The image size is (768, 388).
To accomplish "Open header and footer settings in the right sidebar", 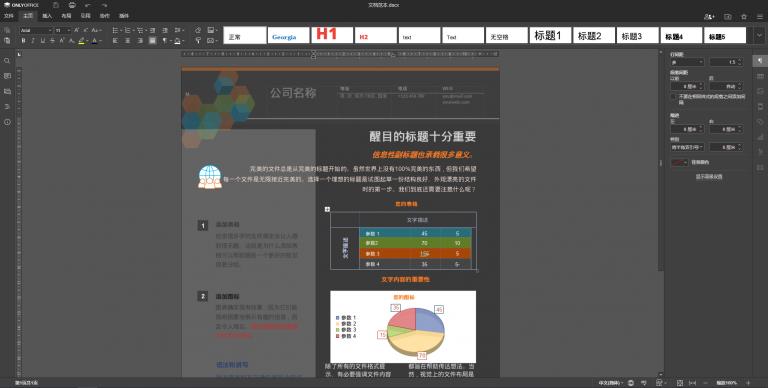I will coord(760,106).
